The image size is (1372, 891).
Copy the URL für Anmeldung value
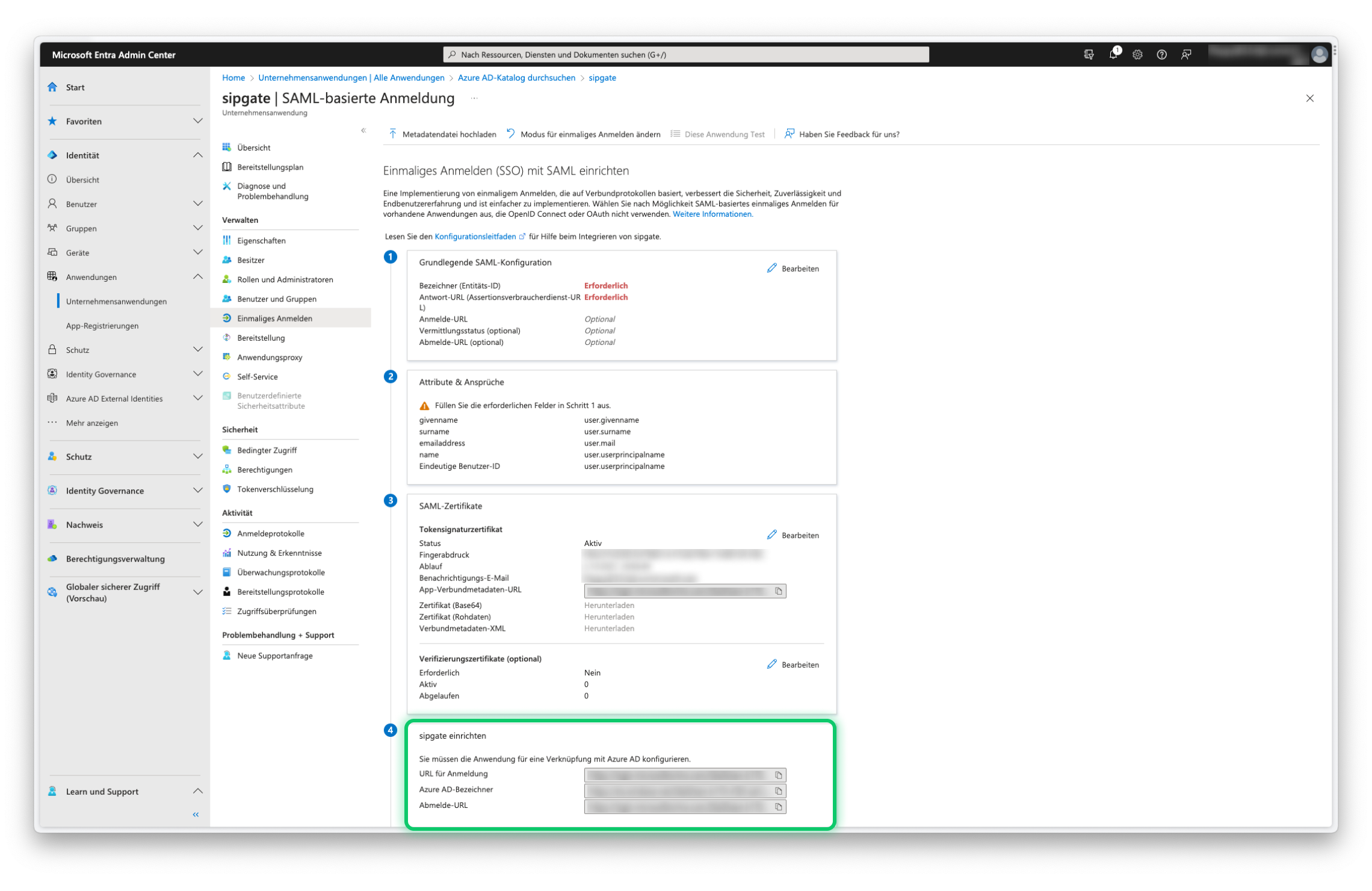779,775
